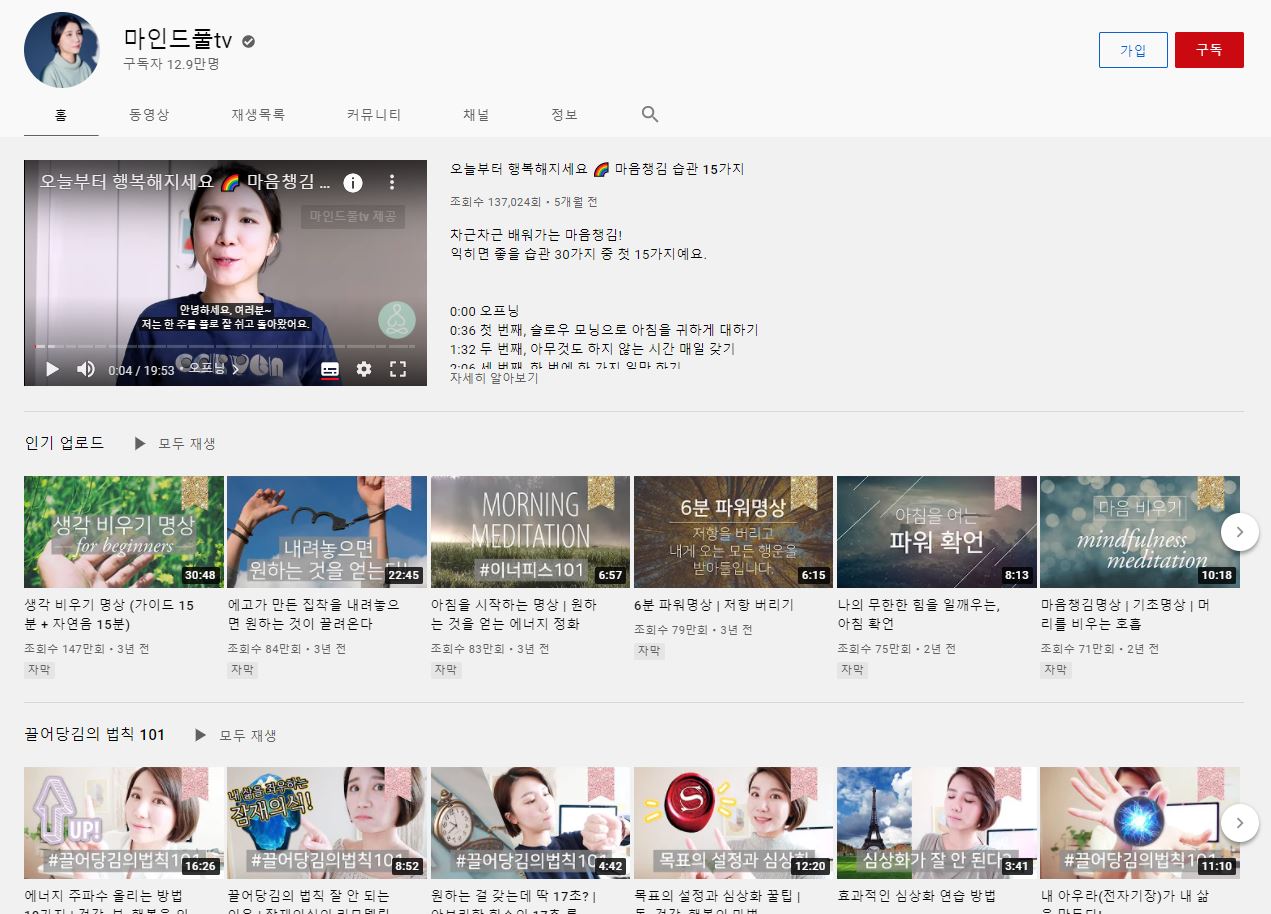Open three-dot menu on featured video
1271x914 pixels.
392,182
